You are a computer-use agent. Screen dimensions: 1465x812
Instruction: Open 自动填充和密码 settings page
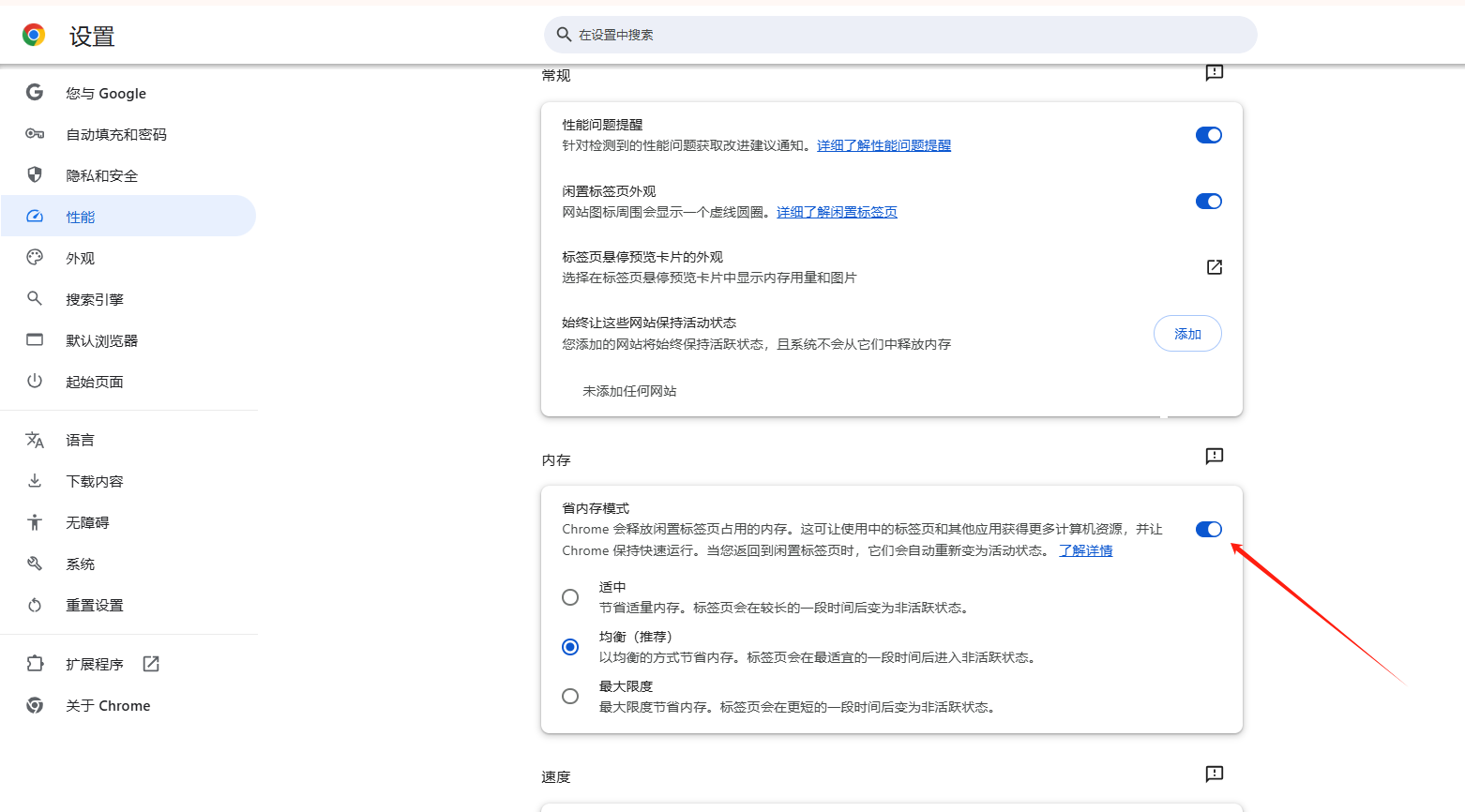[128, 134]
